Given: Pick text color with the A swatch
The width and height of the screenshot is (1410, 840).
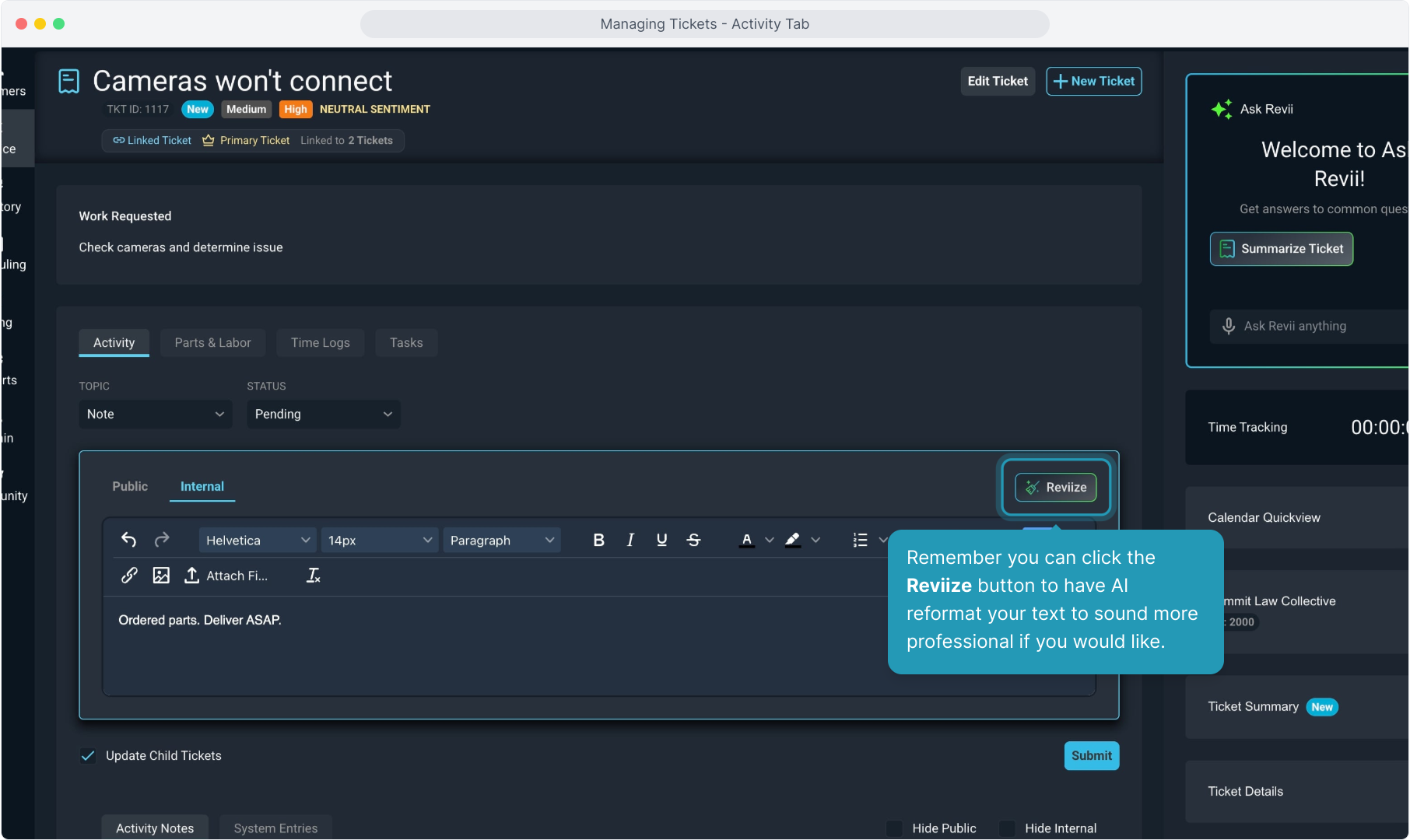Looking at the screenshot, I should (x=747, y=540).
